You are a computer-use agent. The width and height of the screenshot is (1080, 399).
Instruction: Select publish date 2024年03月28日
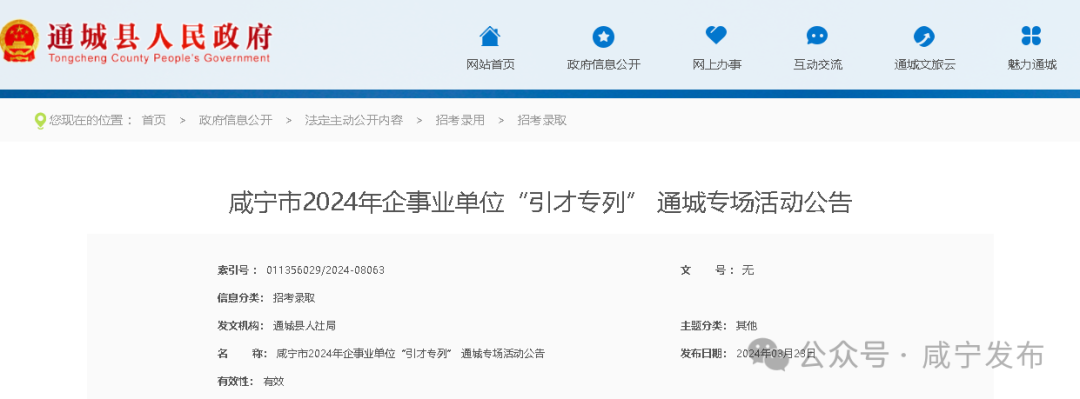coord(776,354)
